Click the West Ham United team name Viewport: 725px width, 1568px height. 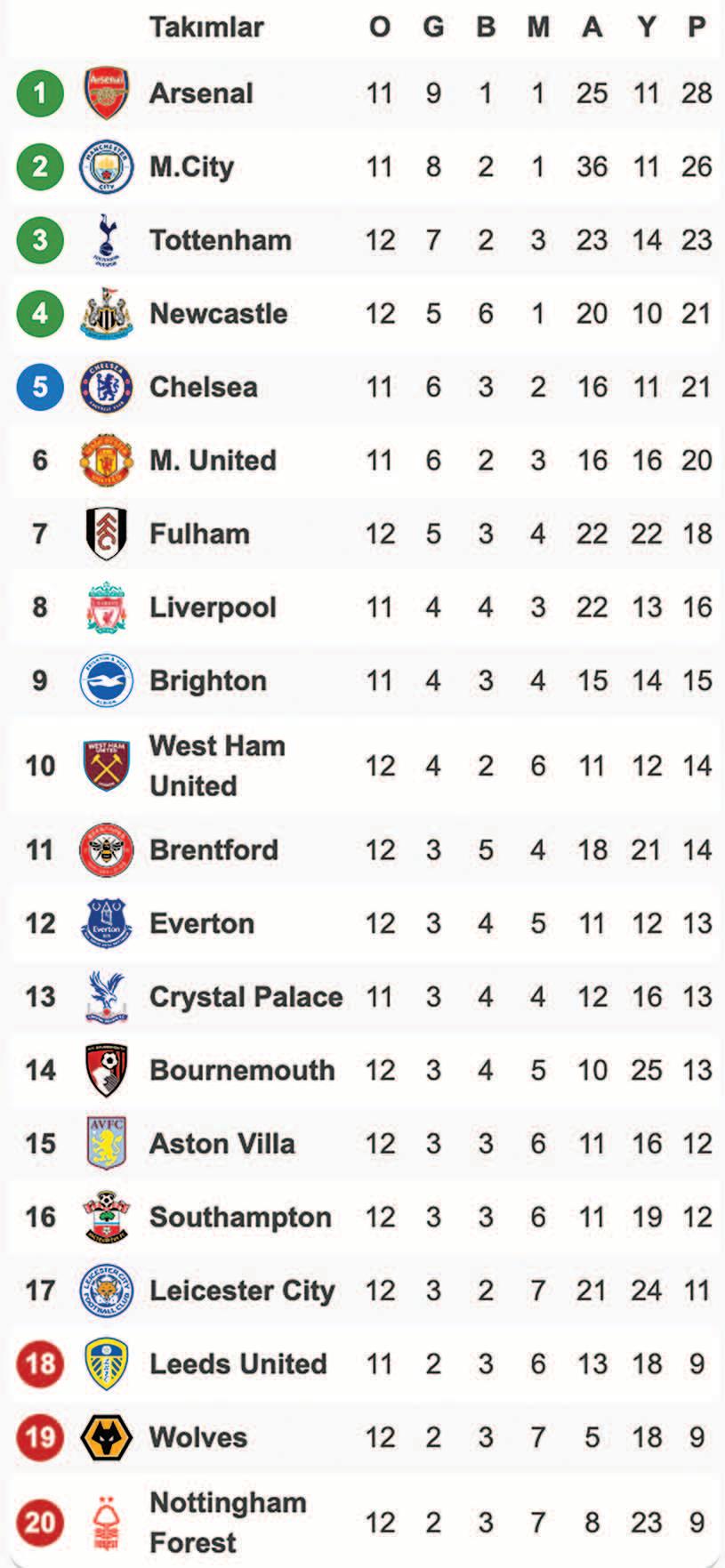tap(217, 766)
